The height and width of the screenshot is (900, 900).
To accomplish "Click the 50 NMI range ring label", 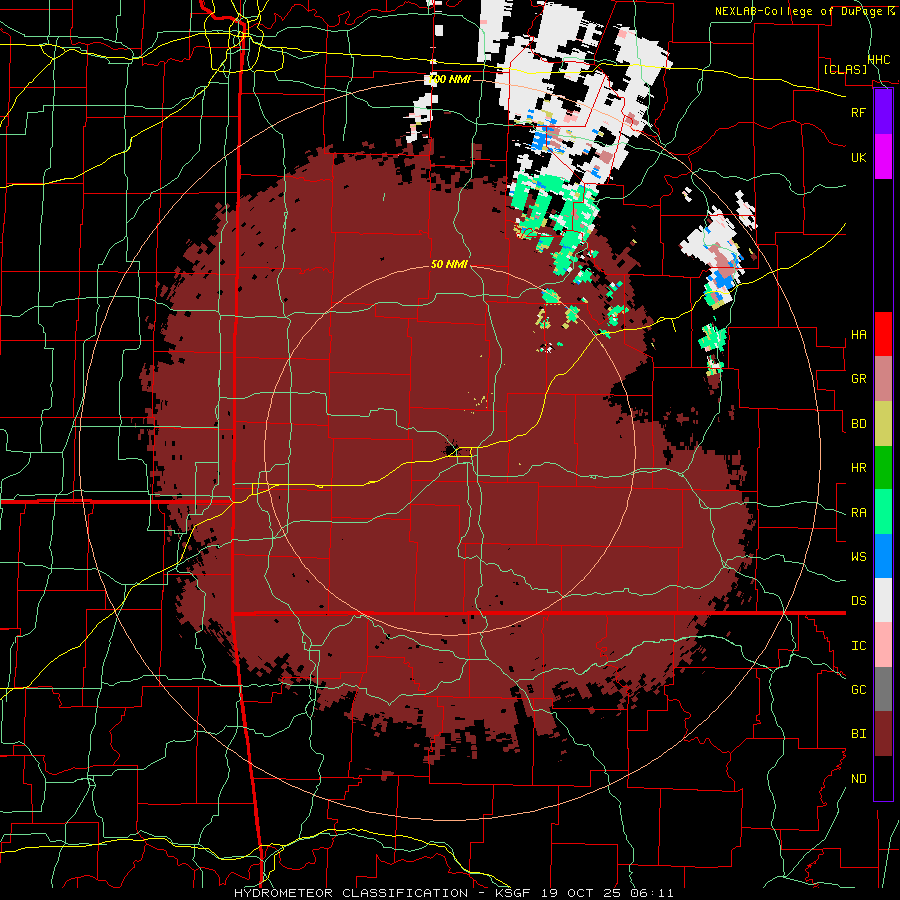I will click(x=449, y=265).
